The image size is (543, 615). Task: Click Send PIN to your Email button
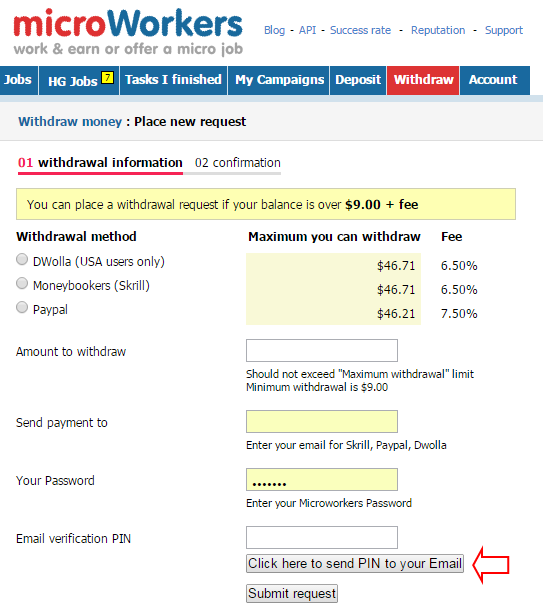point(355,563)
